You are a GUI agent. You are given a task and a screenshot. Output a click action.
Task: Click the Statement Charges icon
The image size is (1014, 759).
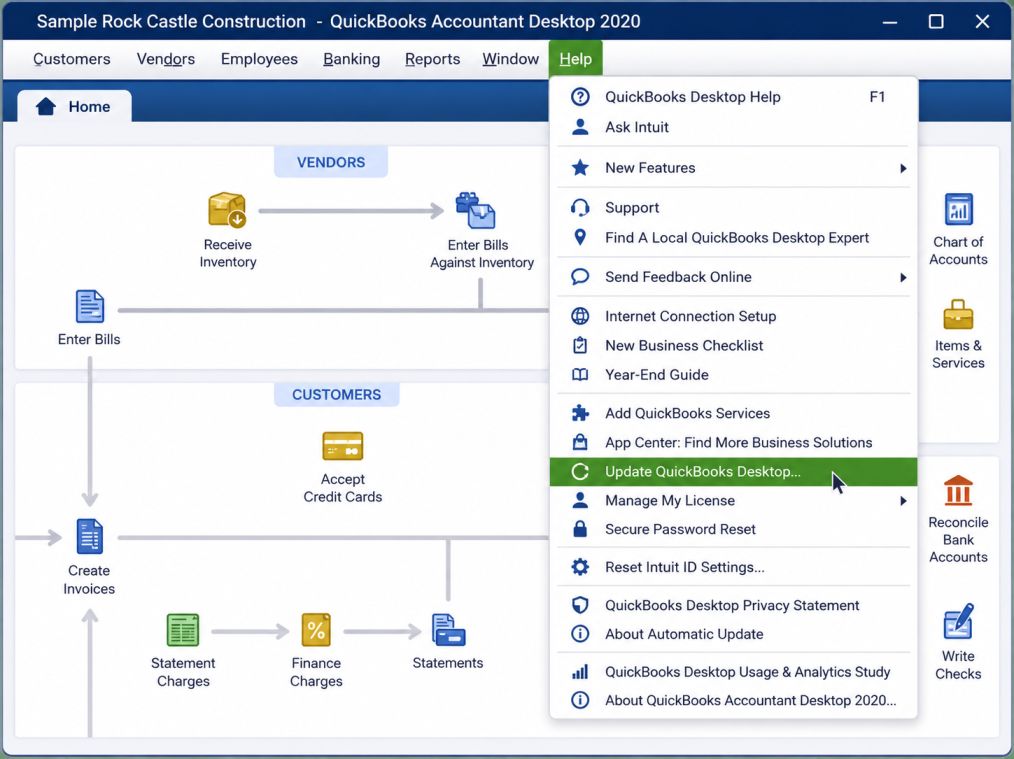183,630
